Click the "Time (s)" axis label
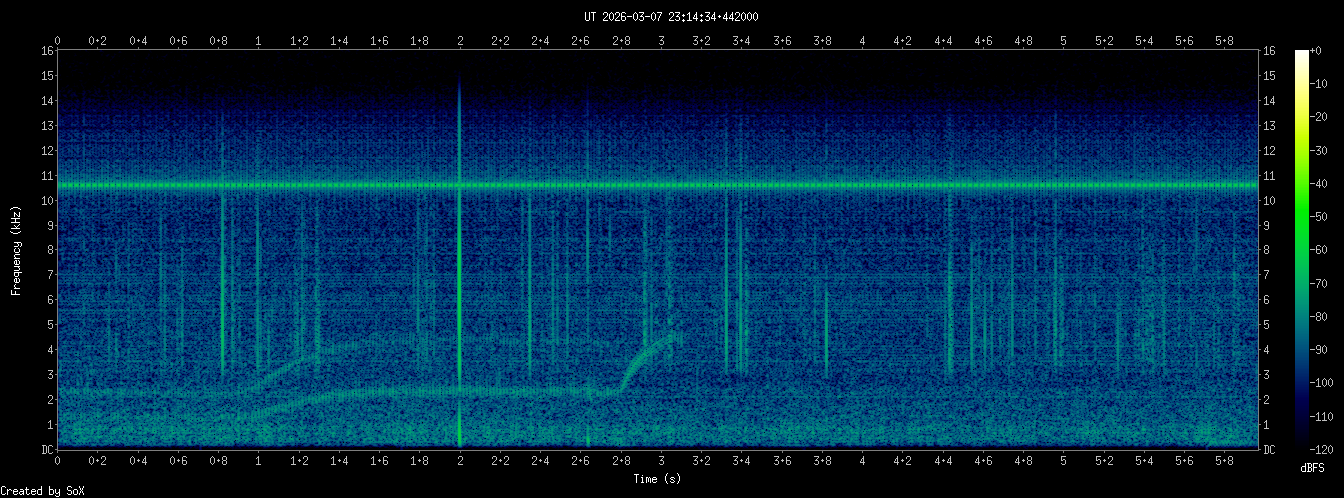This screenshot has width=1344, height=498. pos(659,479)
